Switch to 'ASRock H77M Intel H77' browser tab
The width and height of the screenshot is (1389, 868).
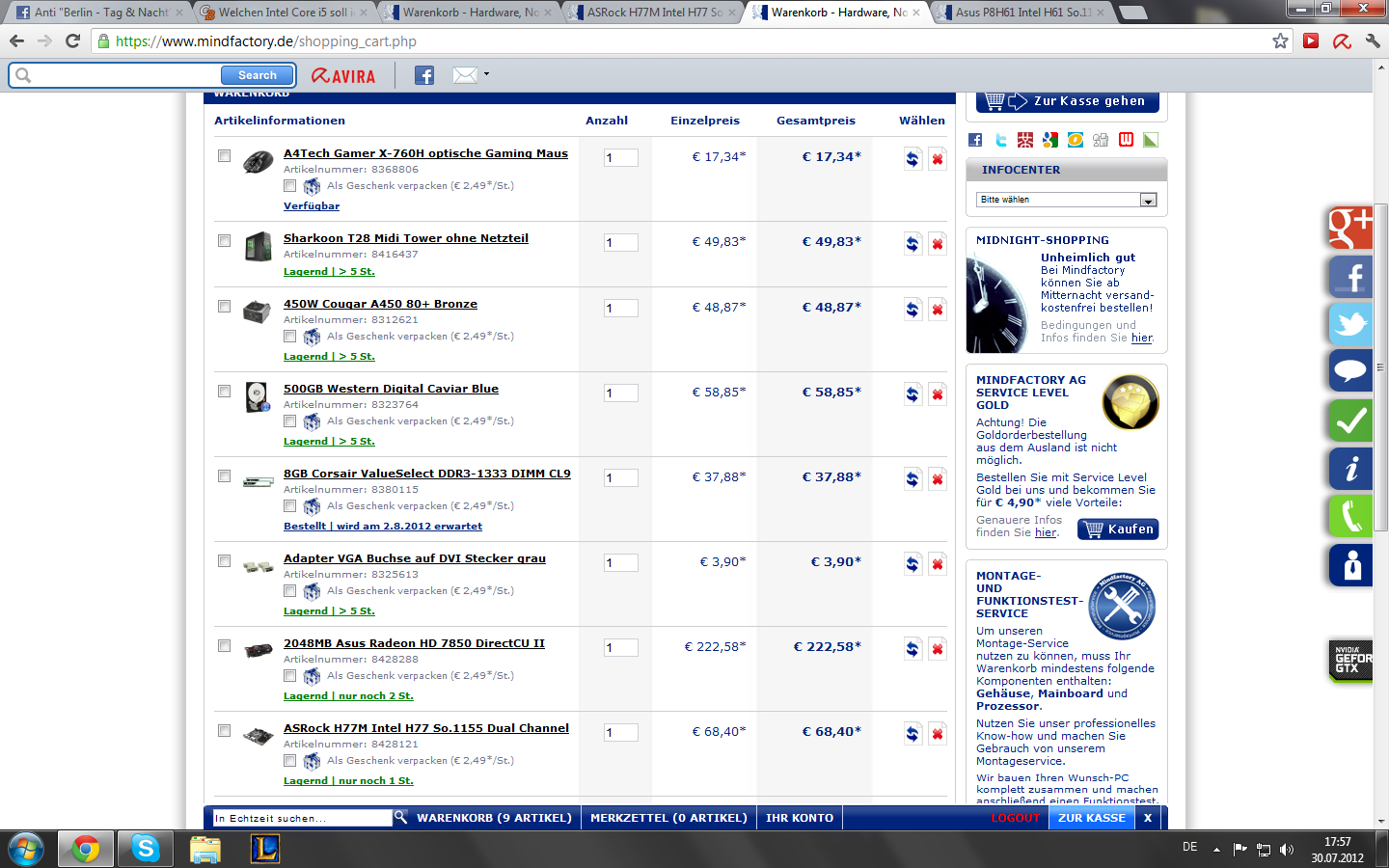(654, 13)
